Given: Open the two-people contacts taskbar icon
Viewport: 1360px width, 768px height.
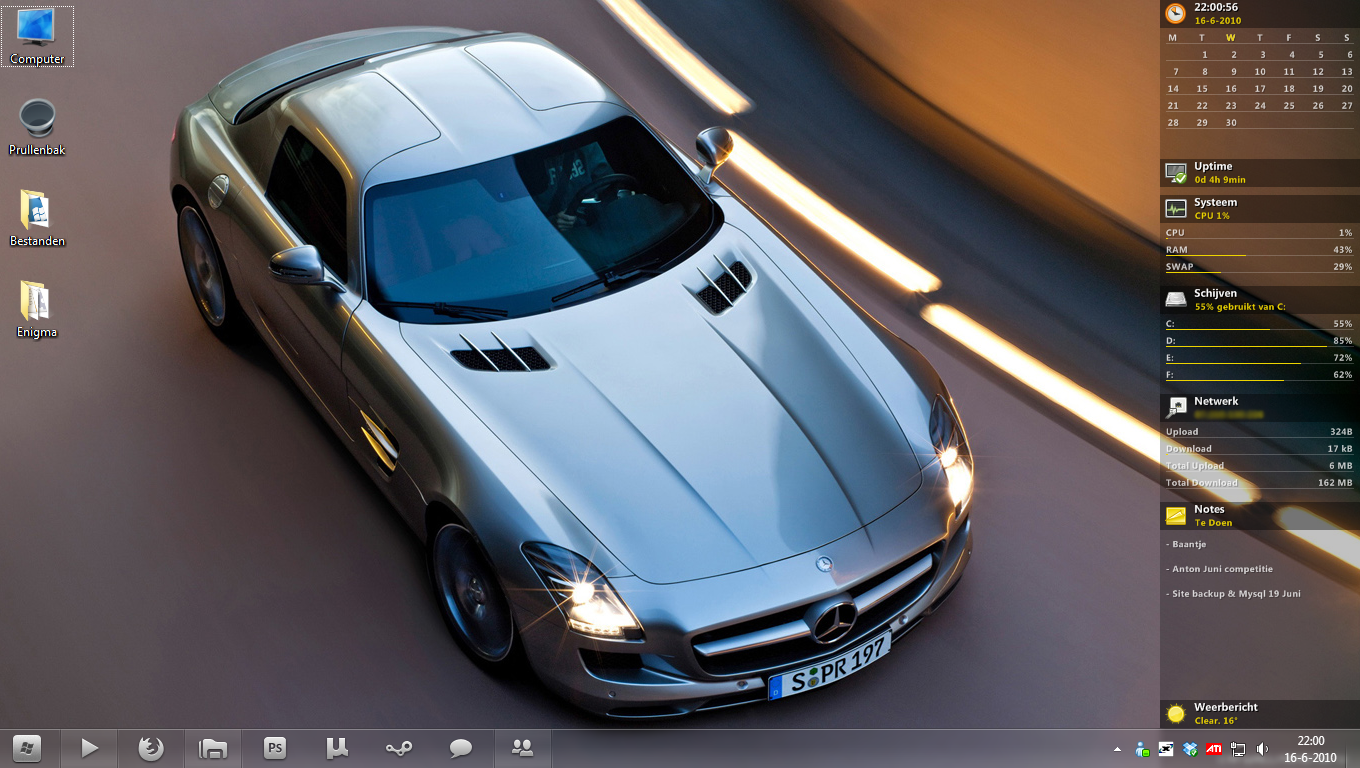Looking at the screenshot, I should pos(522,748).
